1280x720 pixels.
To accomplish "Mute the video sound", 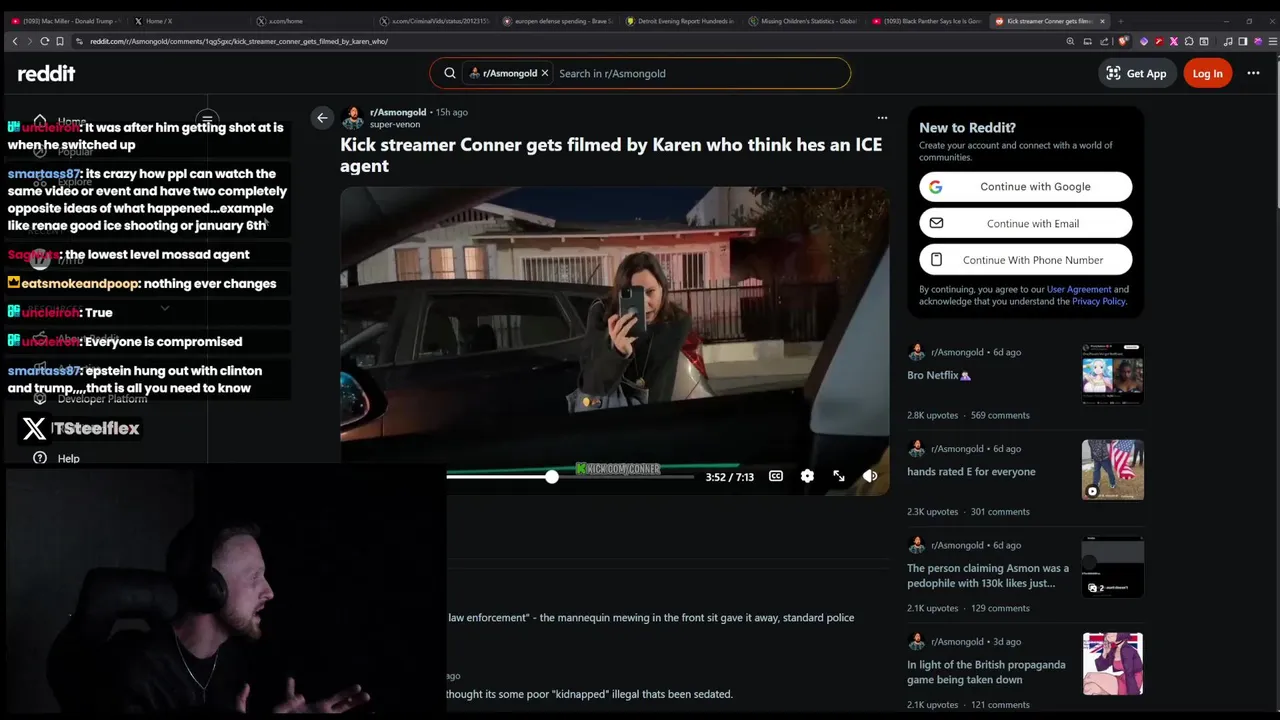I will coord(870,476).
